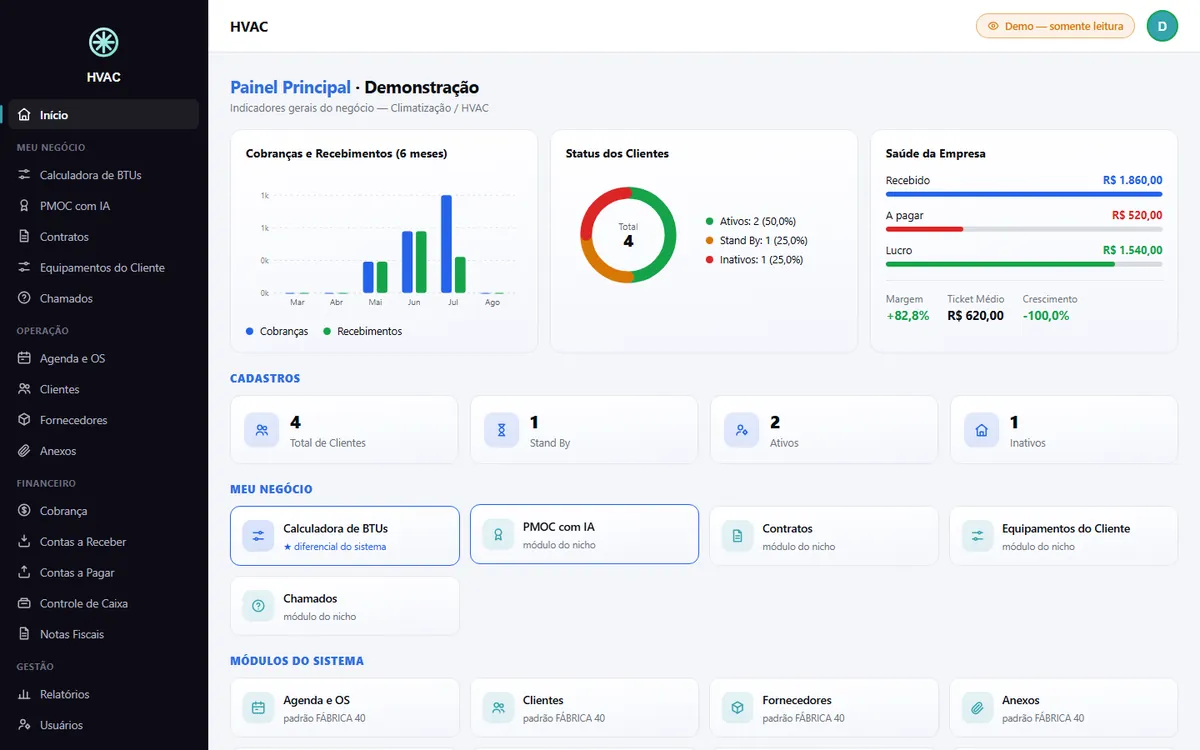Click the Início home icon in sidebar
1200x750 pixels.
pos(24,115)
